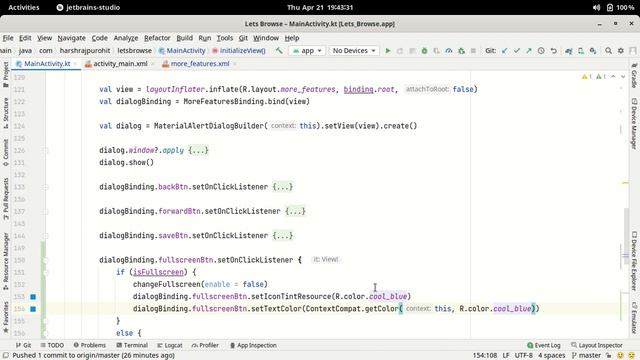640x360 pixels.
Task: Click the Search Everywhere magnifier icon
Action: tap(609, 51)
